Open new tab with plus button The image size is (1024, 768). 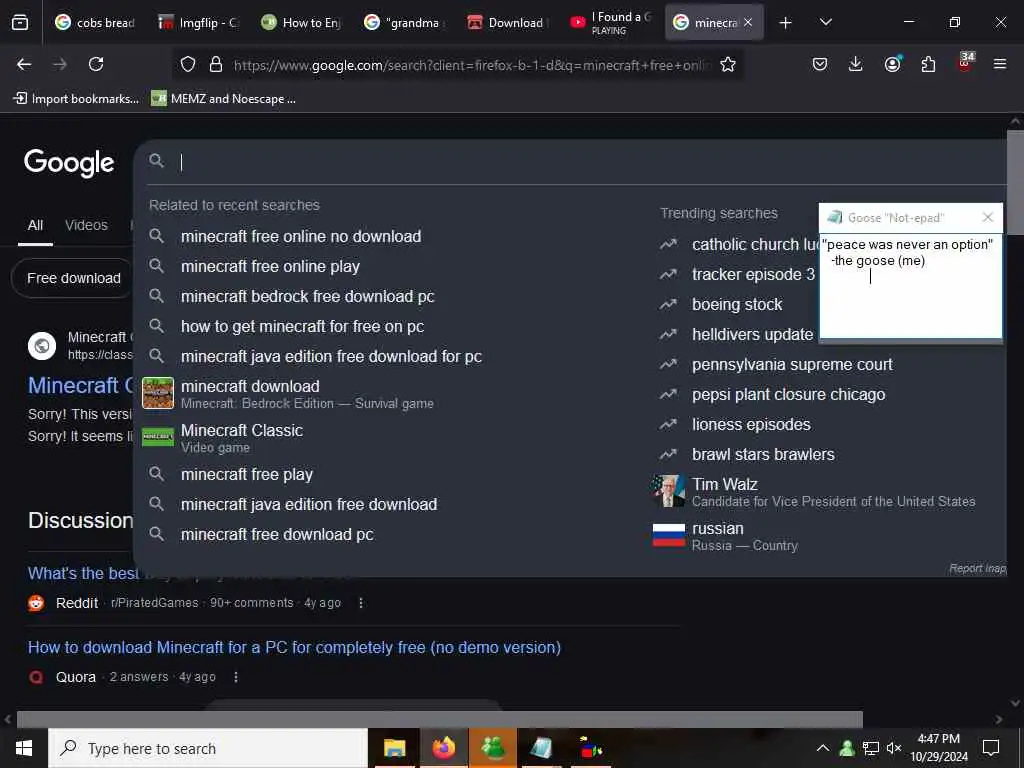pyautogui.click(x=786, y=23)
